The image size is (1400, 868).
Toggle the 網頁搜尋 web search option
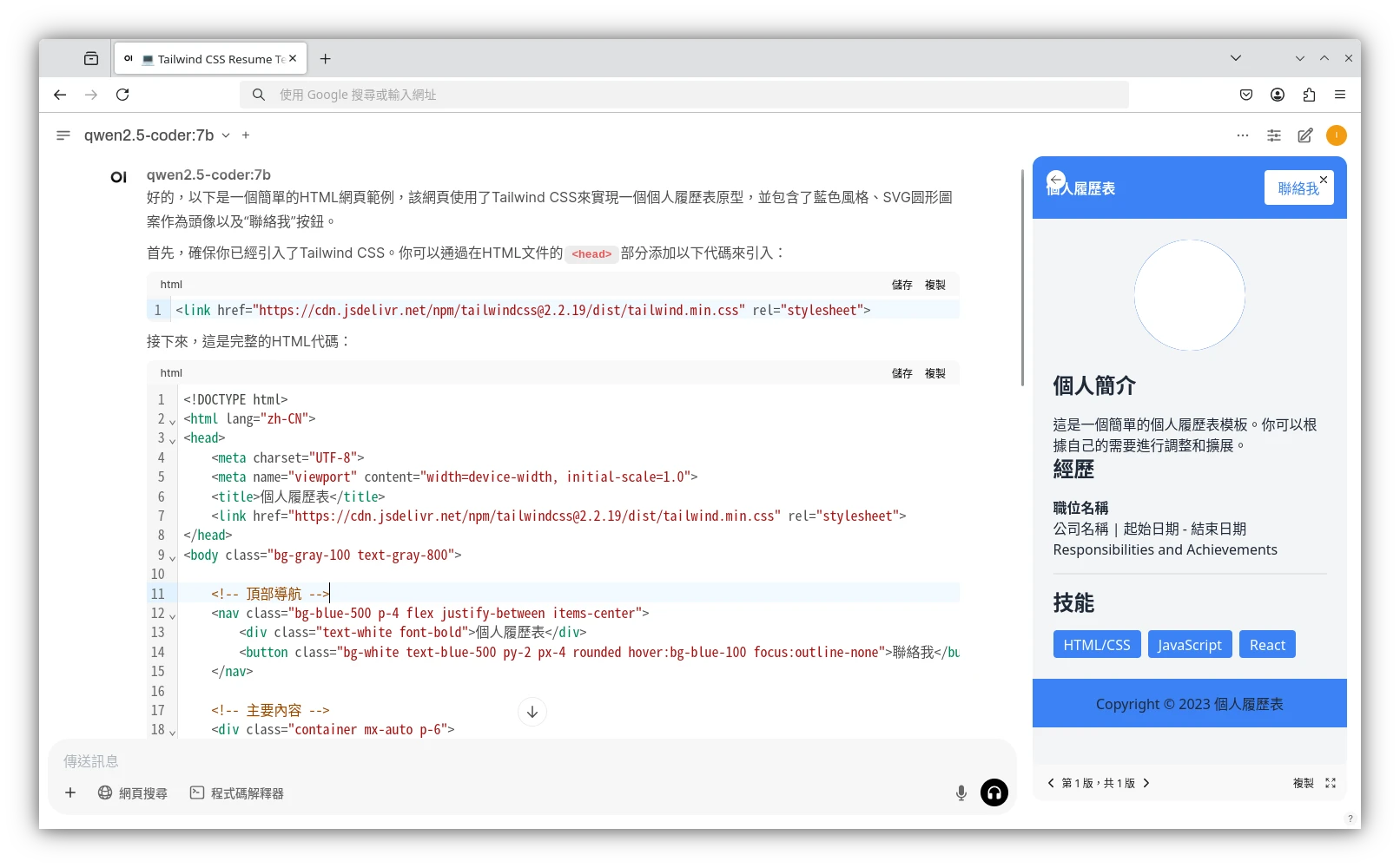132,792
